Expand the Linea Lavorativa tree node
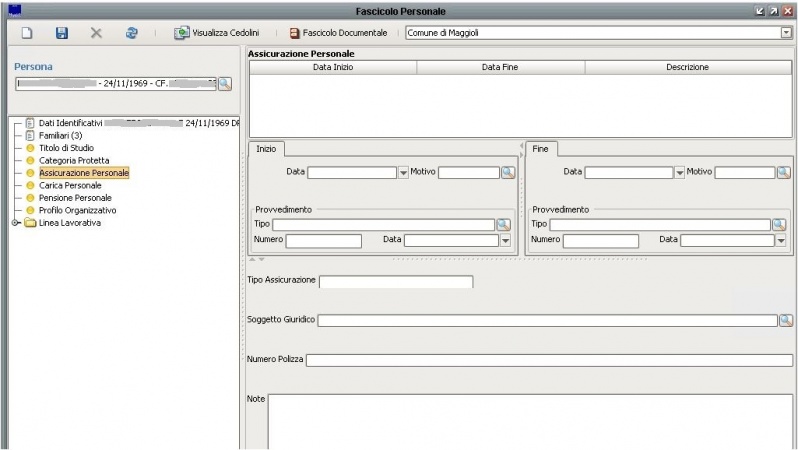The image size is (798, 450). coord(15,223)
